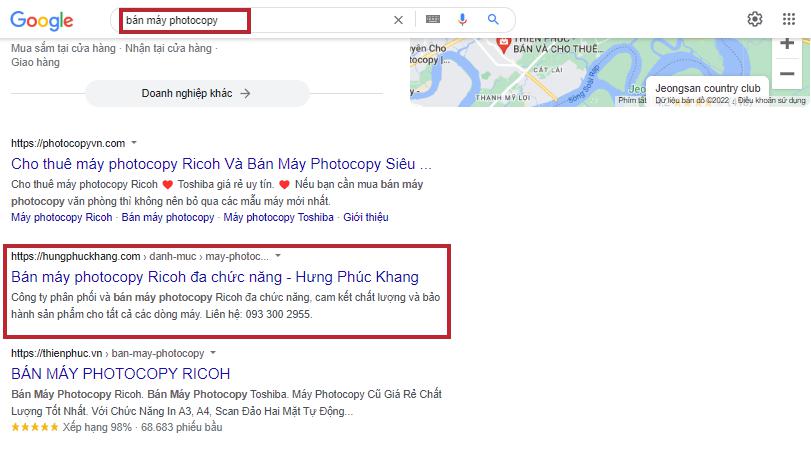This screenshot has height=458, width=811.
Task: Open the Máy photocopy Toshiba sitelink
Action: click(278, 218)
